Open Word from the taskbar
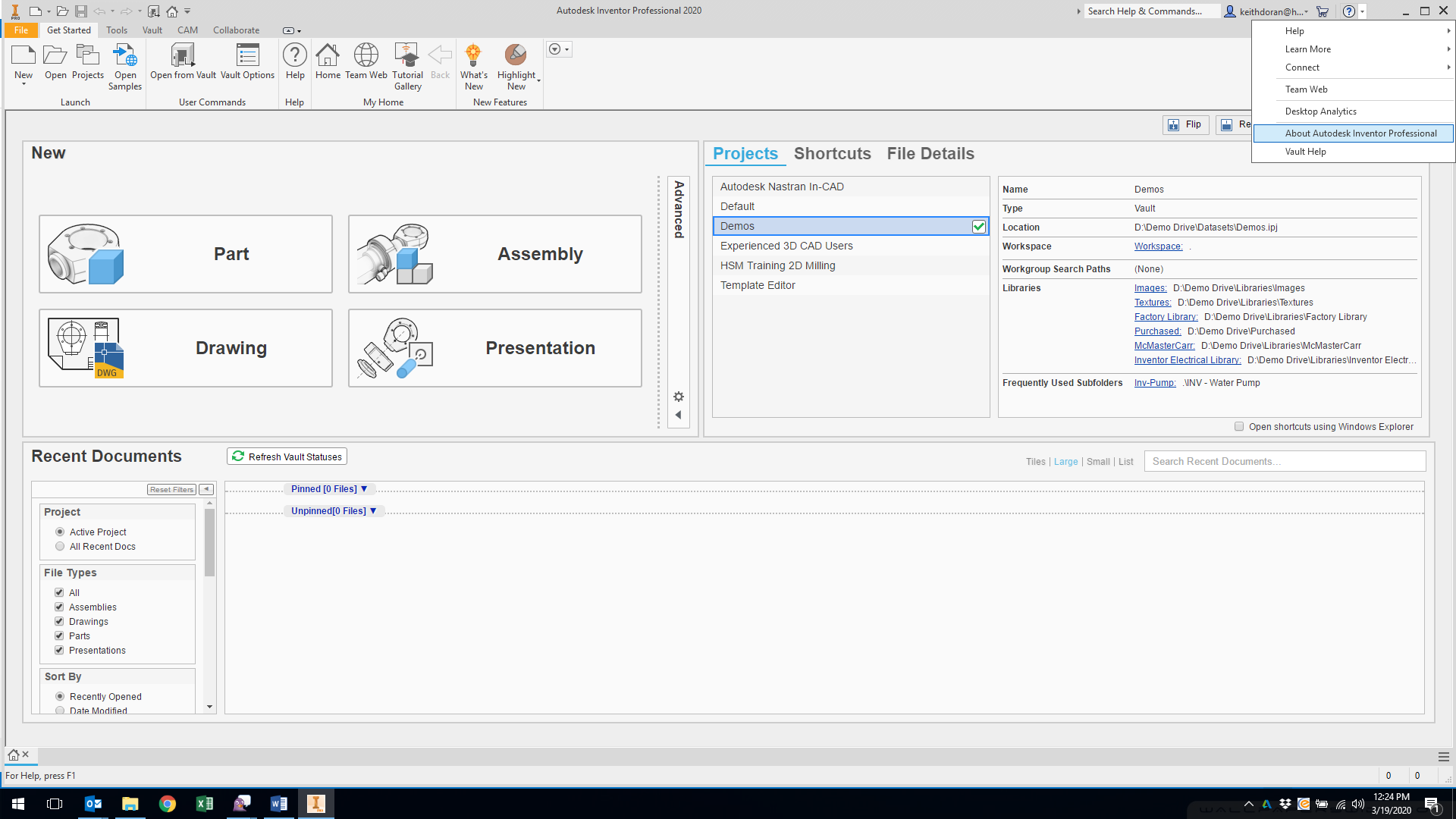The image size is (1456, 819). (x=279, y=804)
